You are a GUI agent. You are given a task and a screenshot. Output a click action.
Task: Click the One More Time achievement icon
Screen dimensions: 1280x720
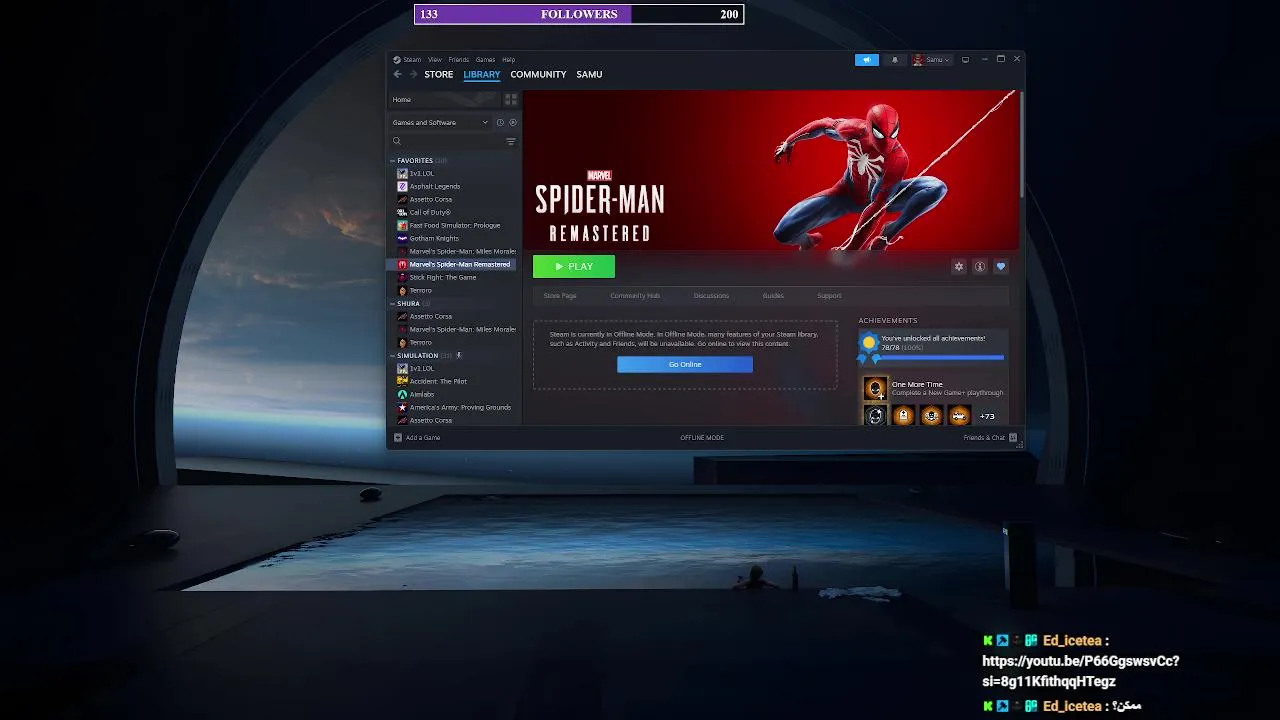click(875, 388)
